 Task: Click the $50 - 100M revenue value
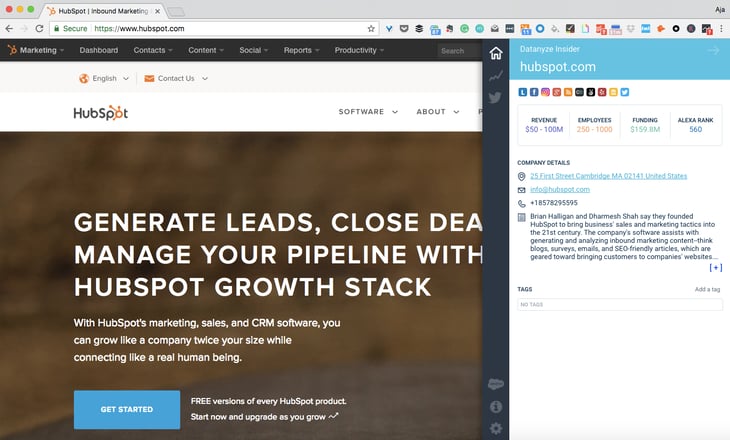click(544, 129)
